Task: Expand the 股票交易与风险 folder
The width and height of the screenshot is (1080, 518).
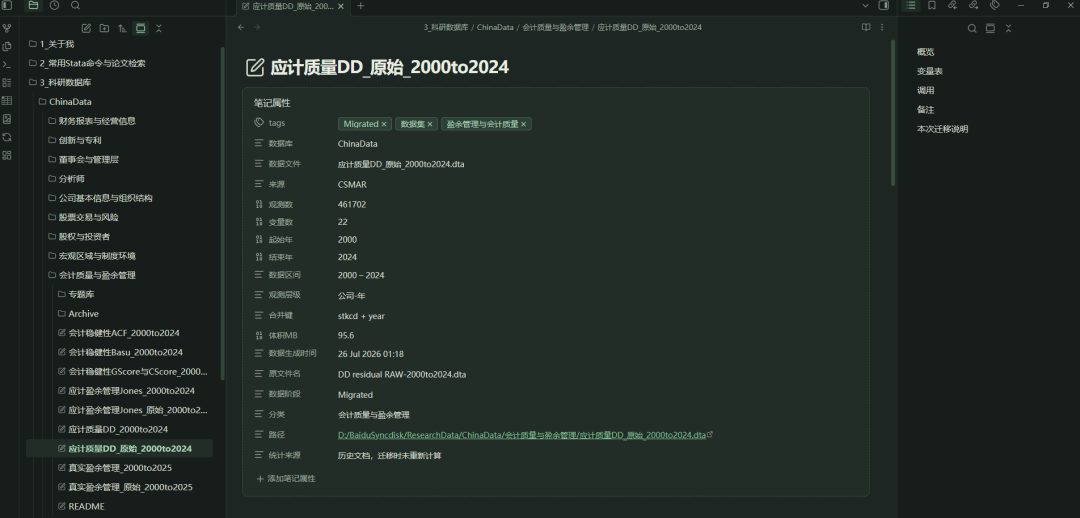Action: (88, 218)
